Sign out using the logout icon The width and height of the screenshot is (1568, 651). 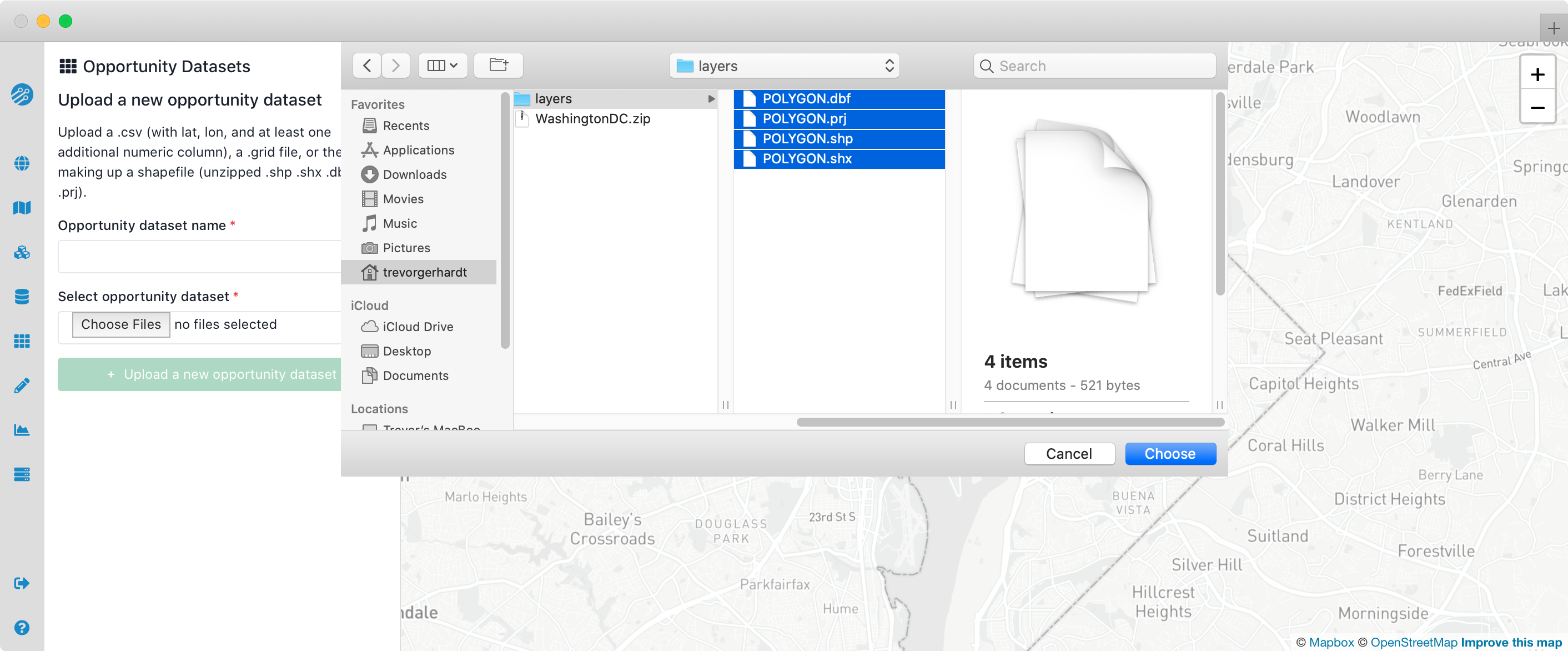point(22,583)
